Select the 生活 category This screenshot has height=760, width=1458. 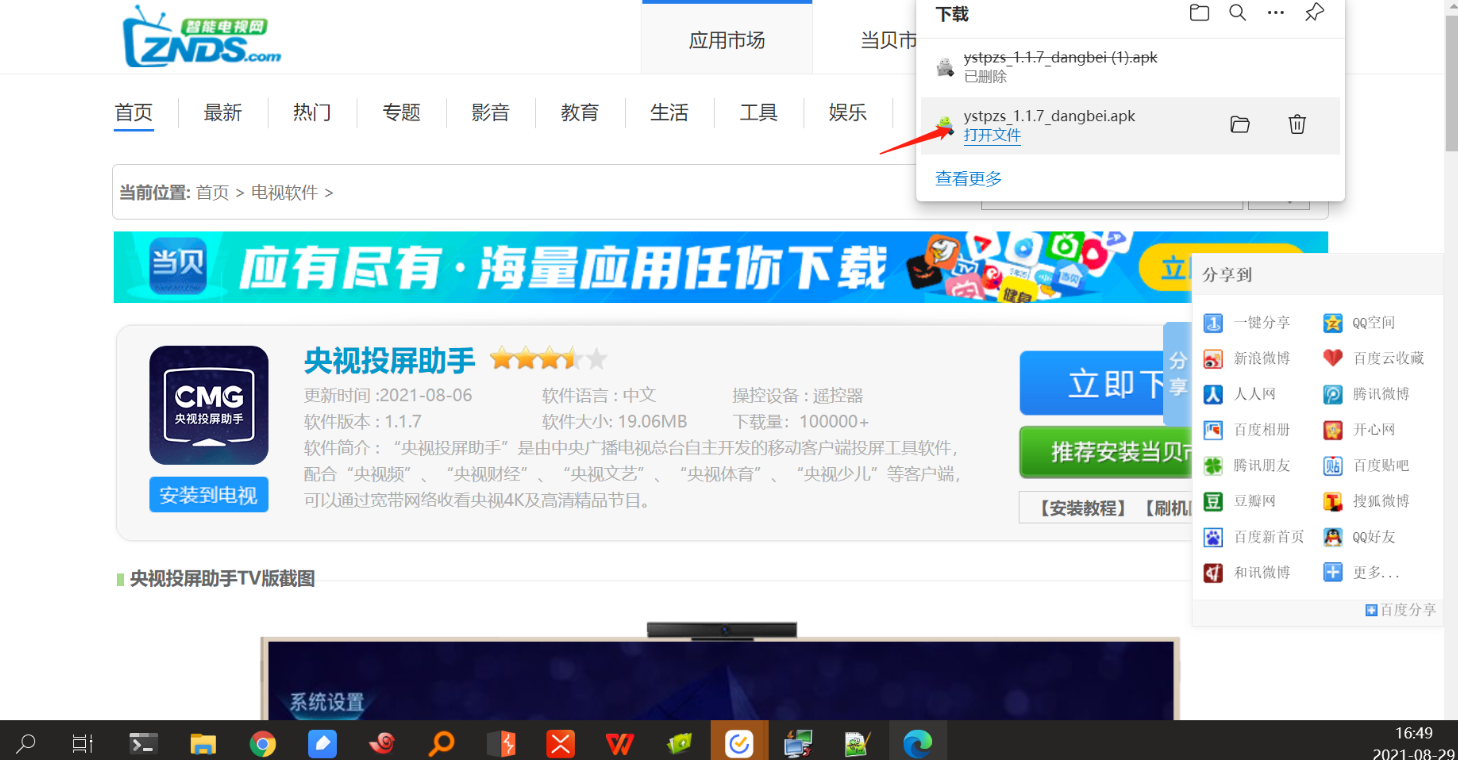tap(669, 113)
